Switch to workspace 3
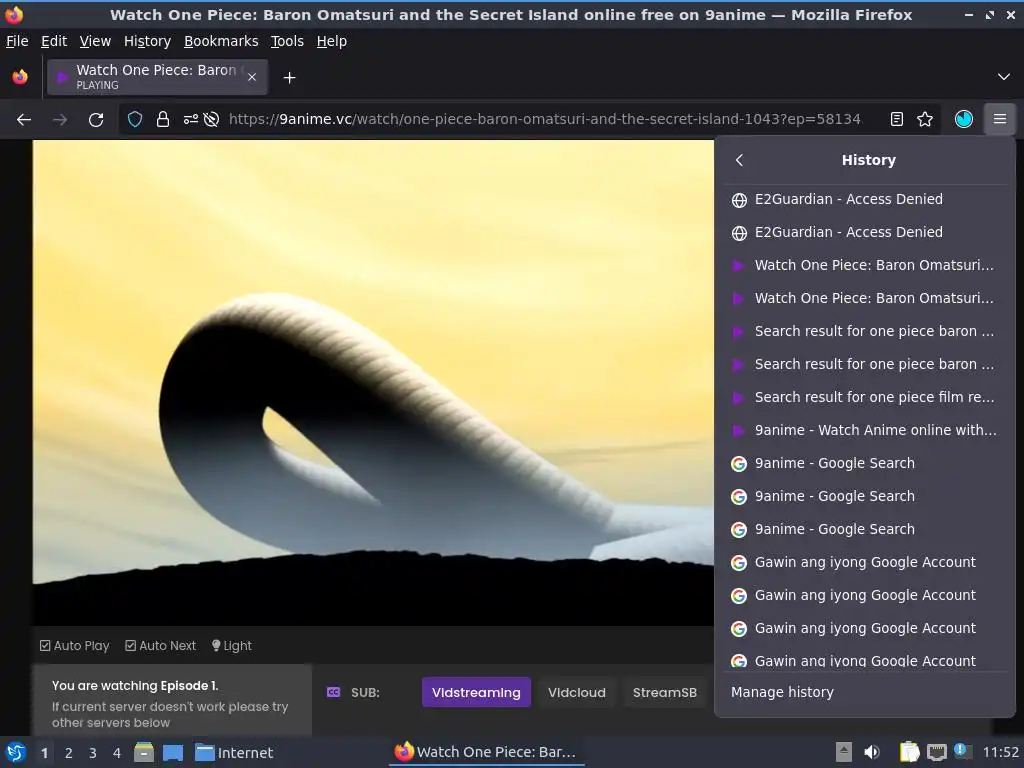Image resolution: width=1024 pixels, height=768 pixels. pos(93,753)
